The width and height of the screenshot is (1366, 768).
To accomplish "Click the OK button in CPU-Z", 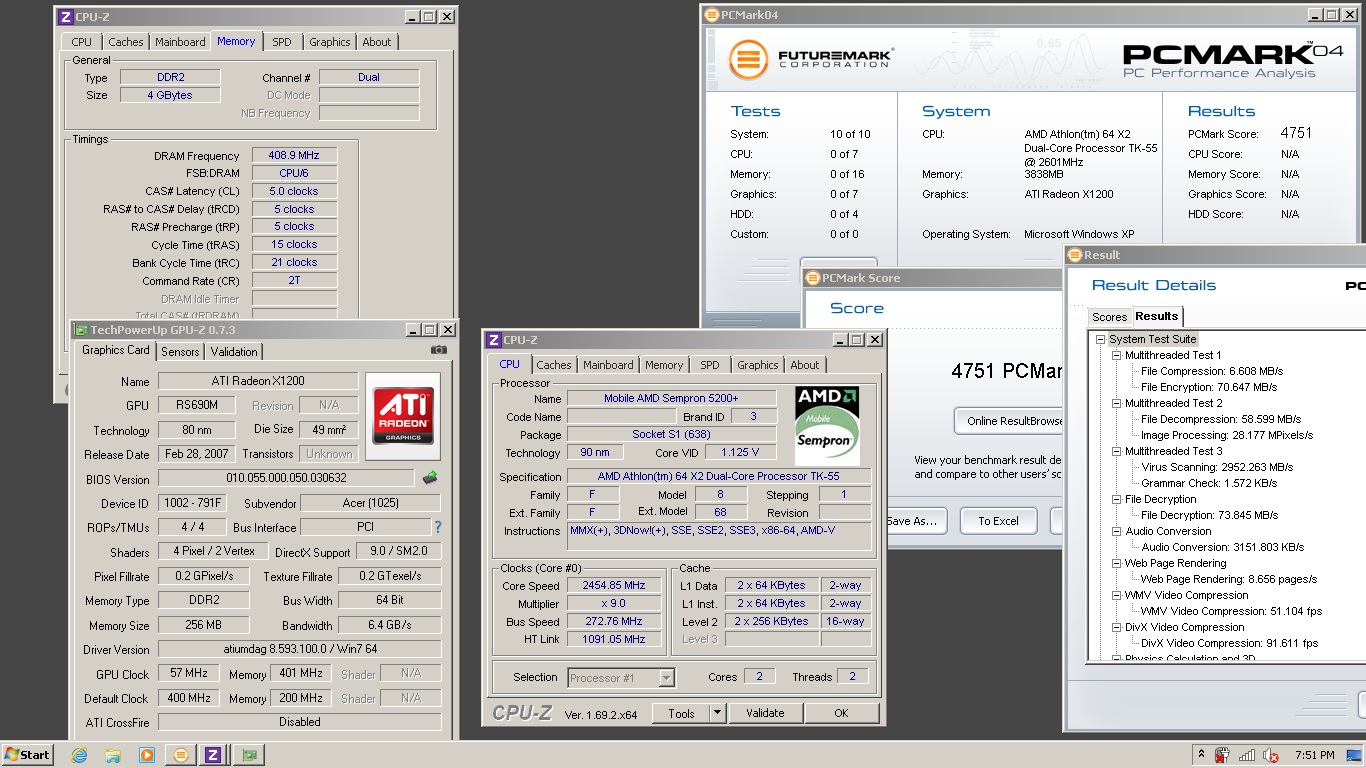I will pos(841,713).
